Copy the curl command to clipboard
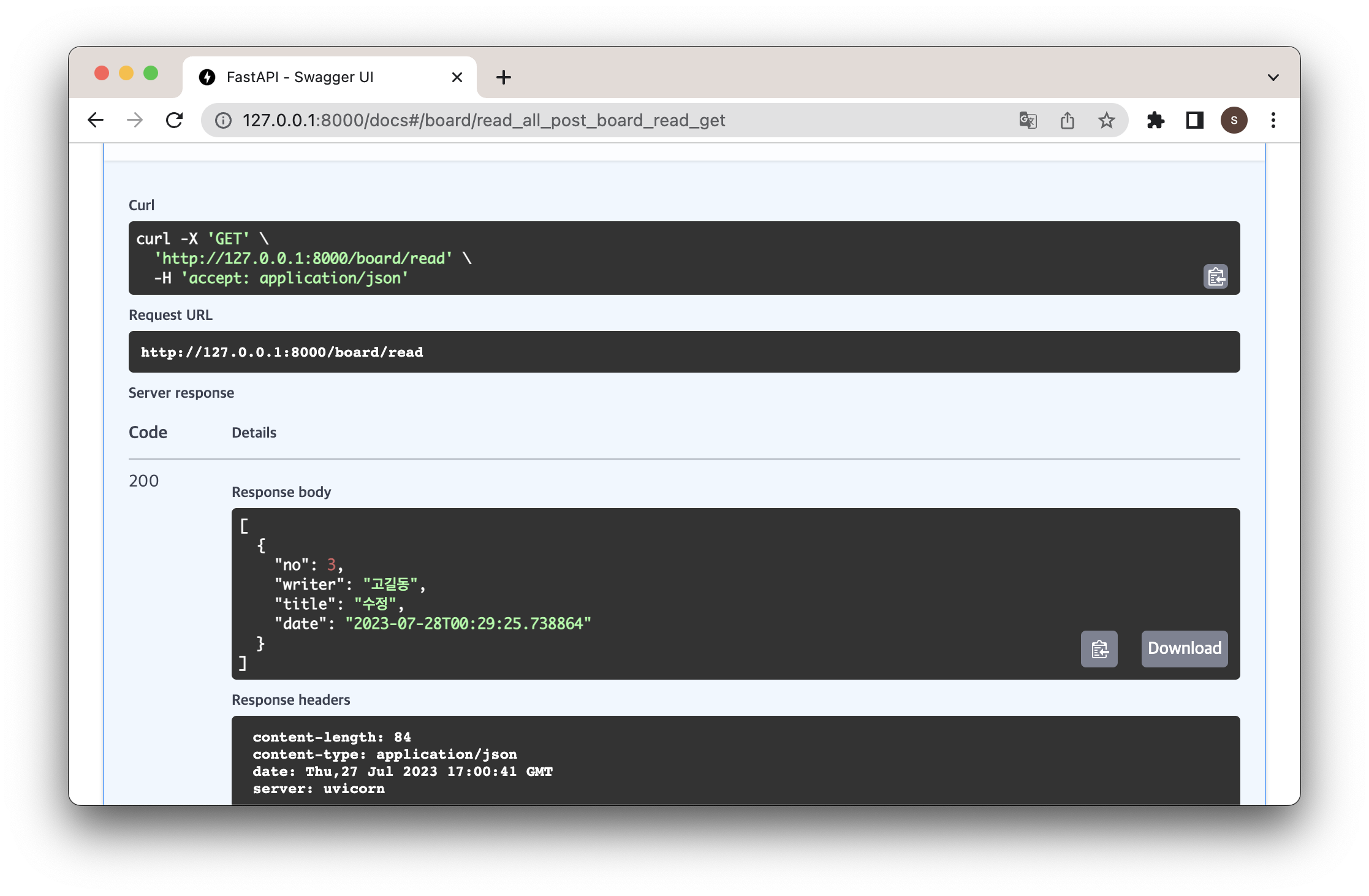This screenshot has width=1369, height=896. point(1215,277)
